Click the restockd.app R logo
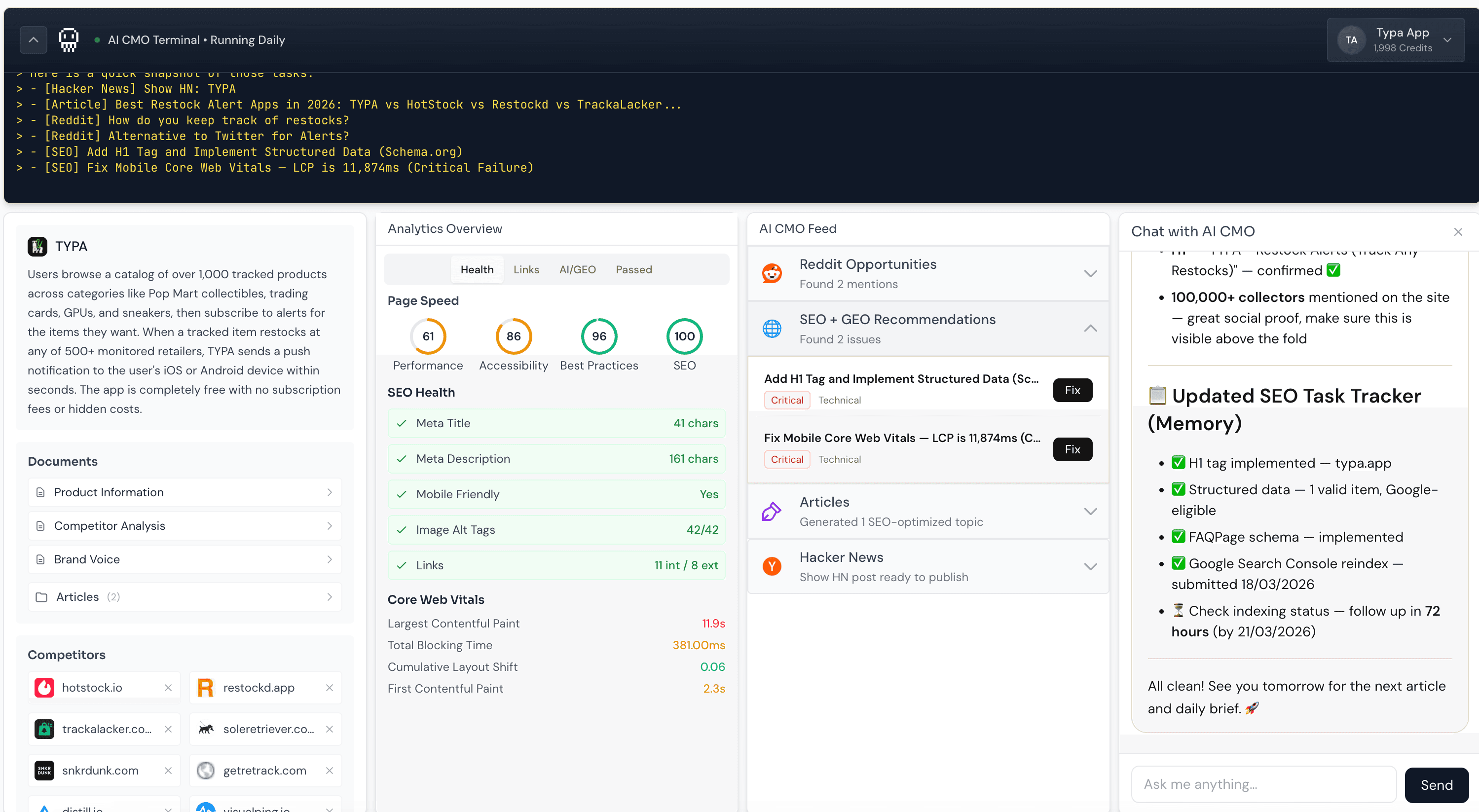The height and width of the screenshot is (812, 1479). pyautogui.click(x=206, y=687)
